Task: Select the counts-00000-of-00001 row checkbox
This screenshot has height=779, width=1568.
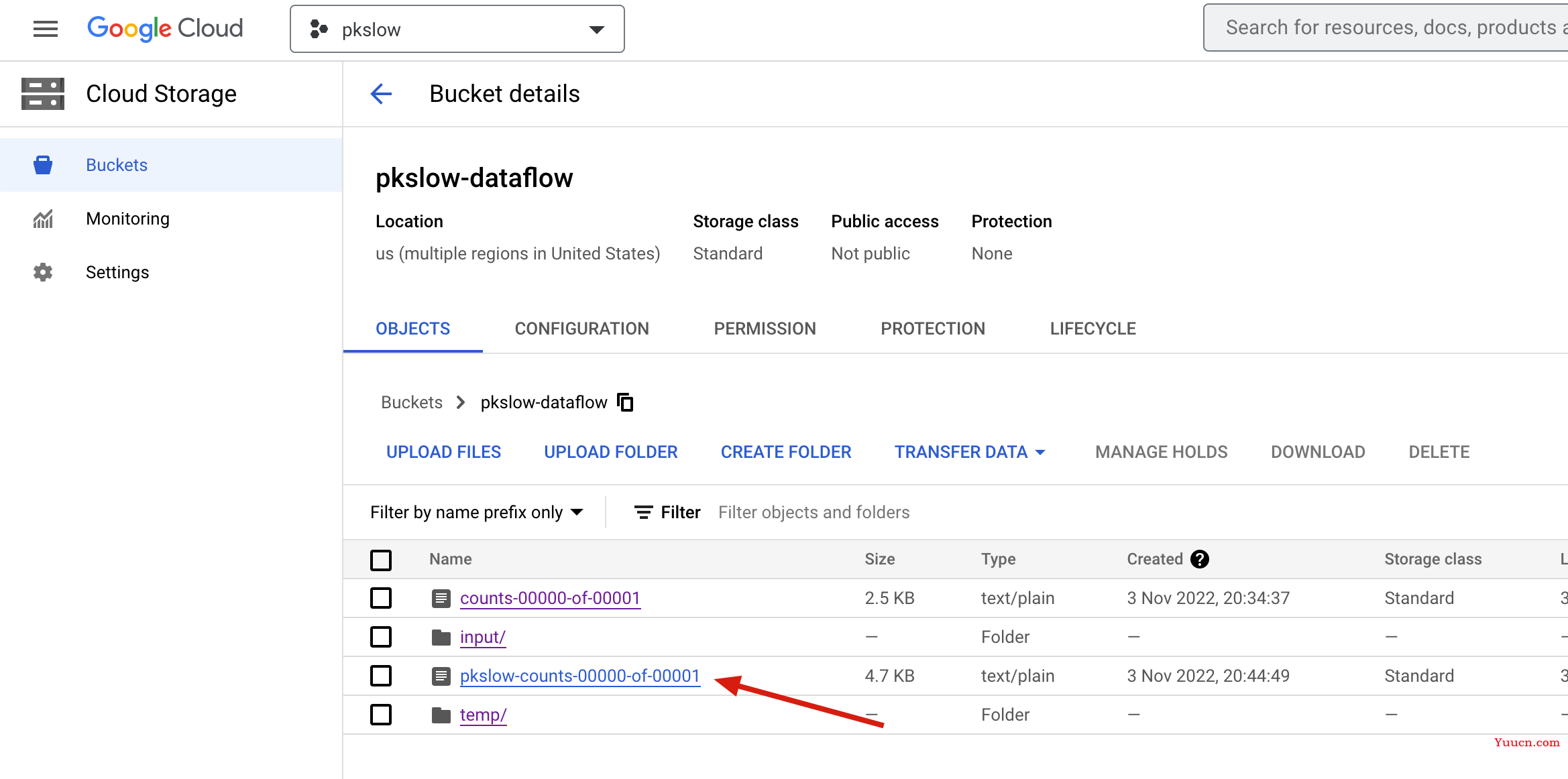Action: pyautogui.click(x=381, y=598)
